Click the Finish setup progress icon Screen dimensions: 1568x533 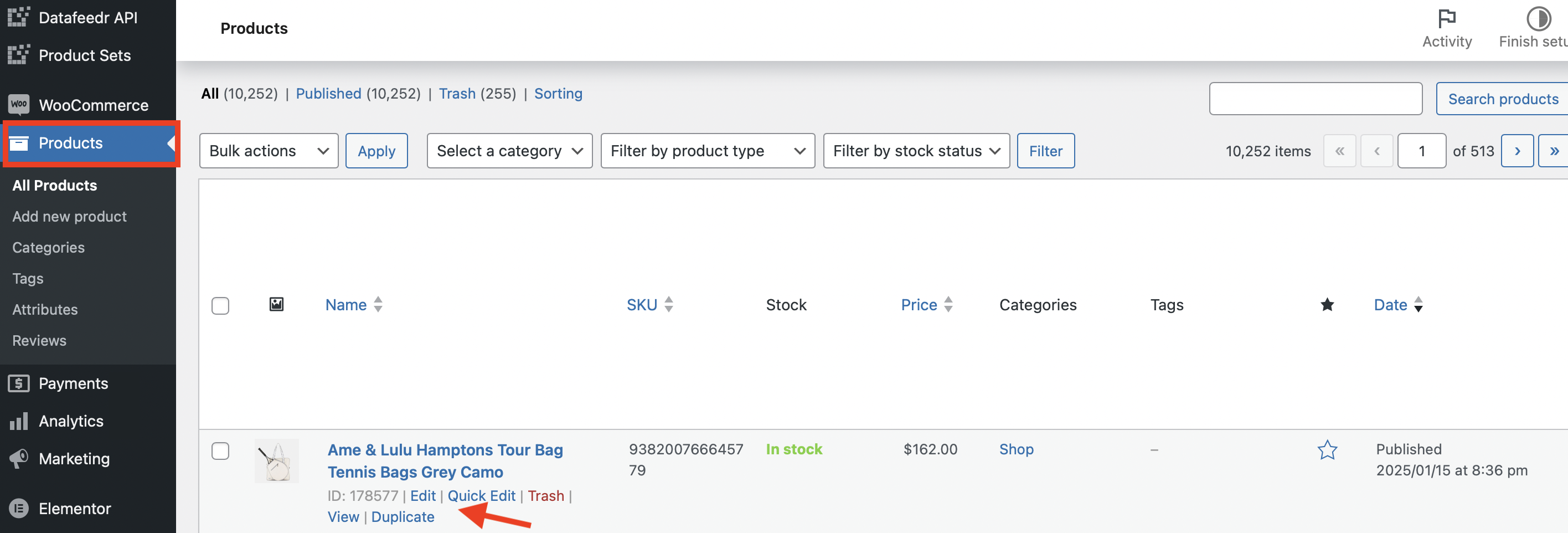tap(1538, 18)
